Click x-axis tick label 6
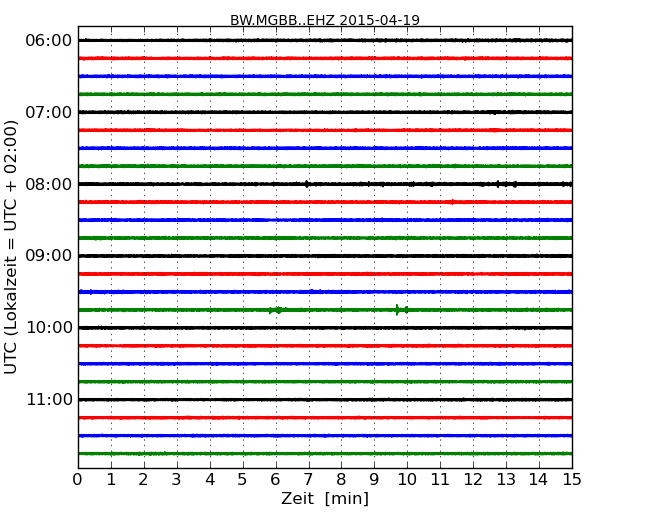 point(275,480)
